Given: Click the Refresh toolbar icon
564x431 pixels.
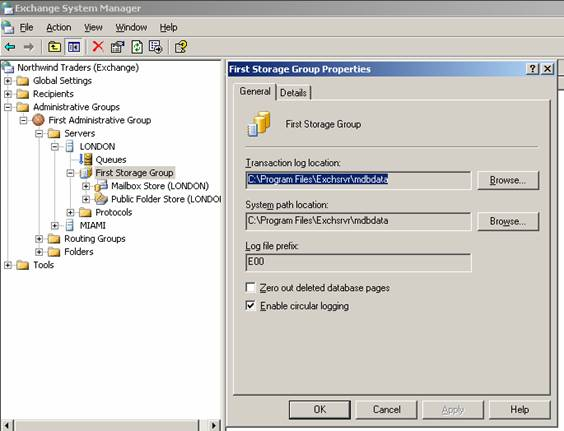Looking at the screenshot, I should click(x=137, y=47).
